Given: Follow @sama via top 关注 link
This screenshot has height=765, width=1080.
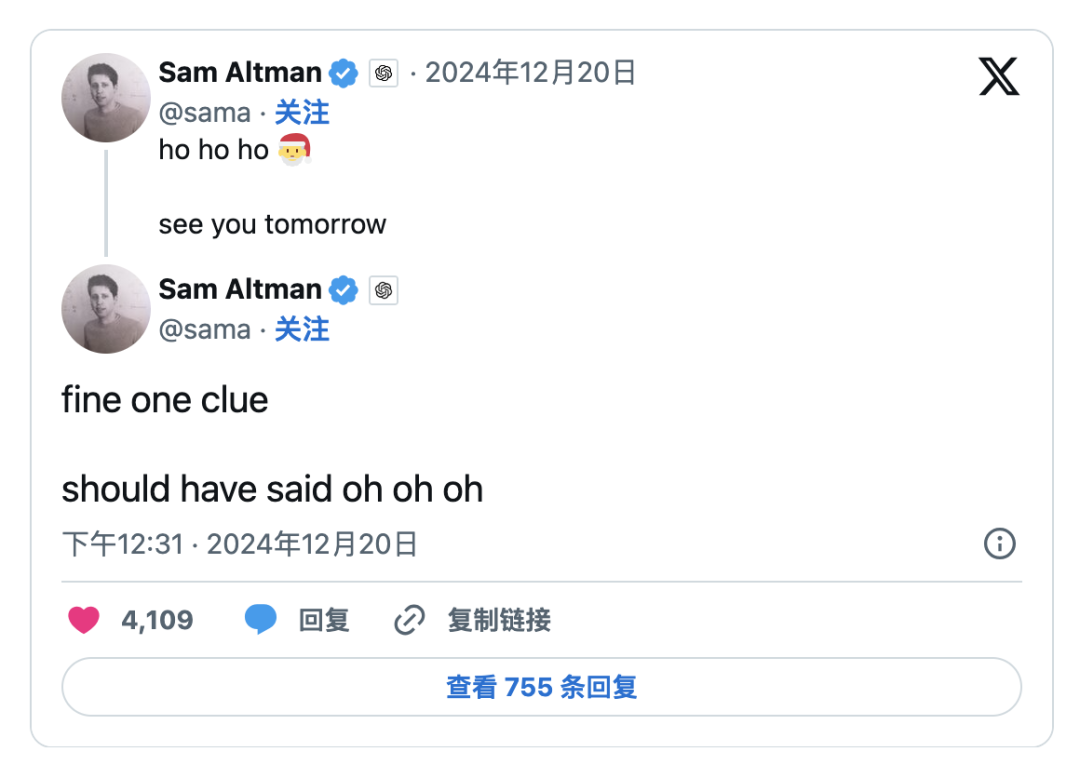Looking at the screenshot, I should (x=302, y=113).
